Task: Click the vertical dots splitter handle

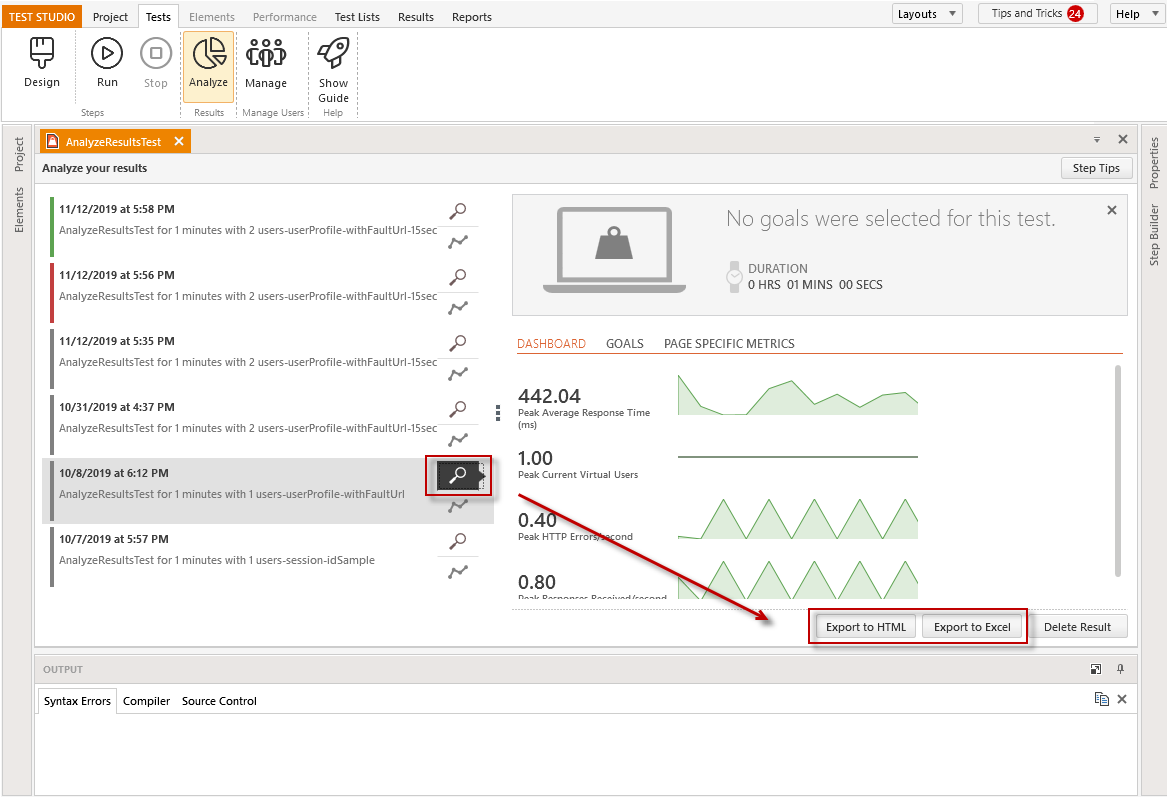Action: coord(498,413)
